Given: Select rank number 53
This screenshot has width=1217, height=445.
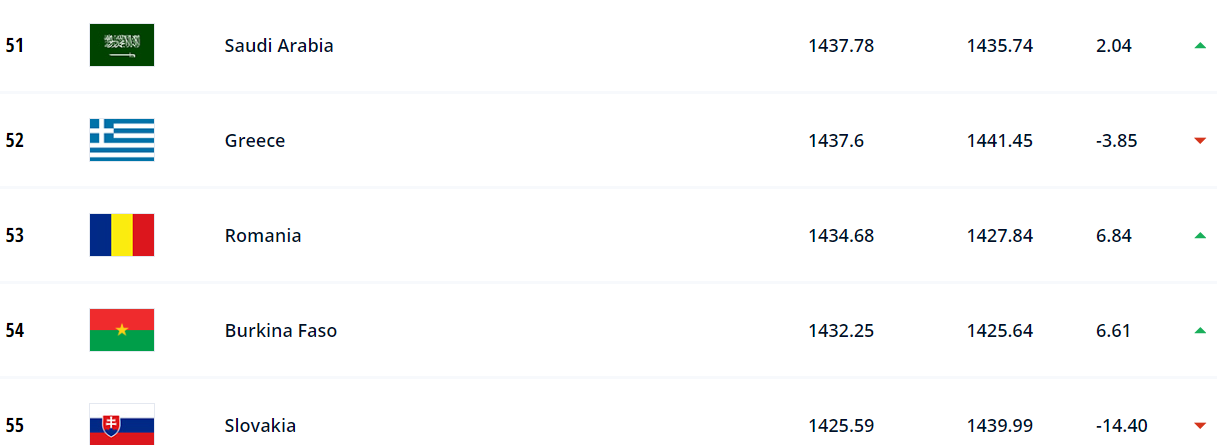Looking at the screenshot, I should pos(15,235).
